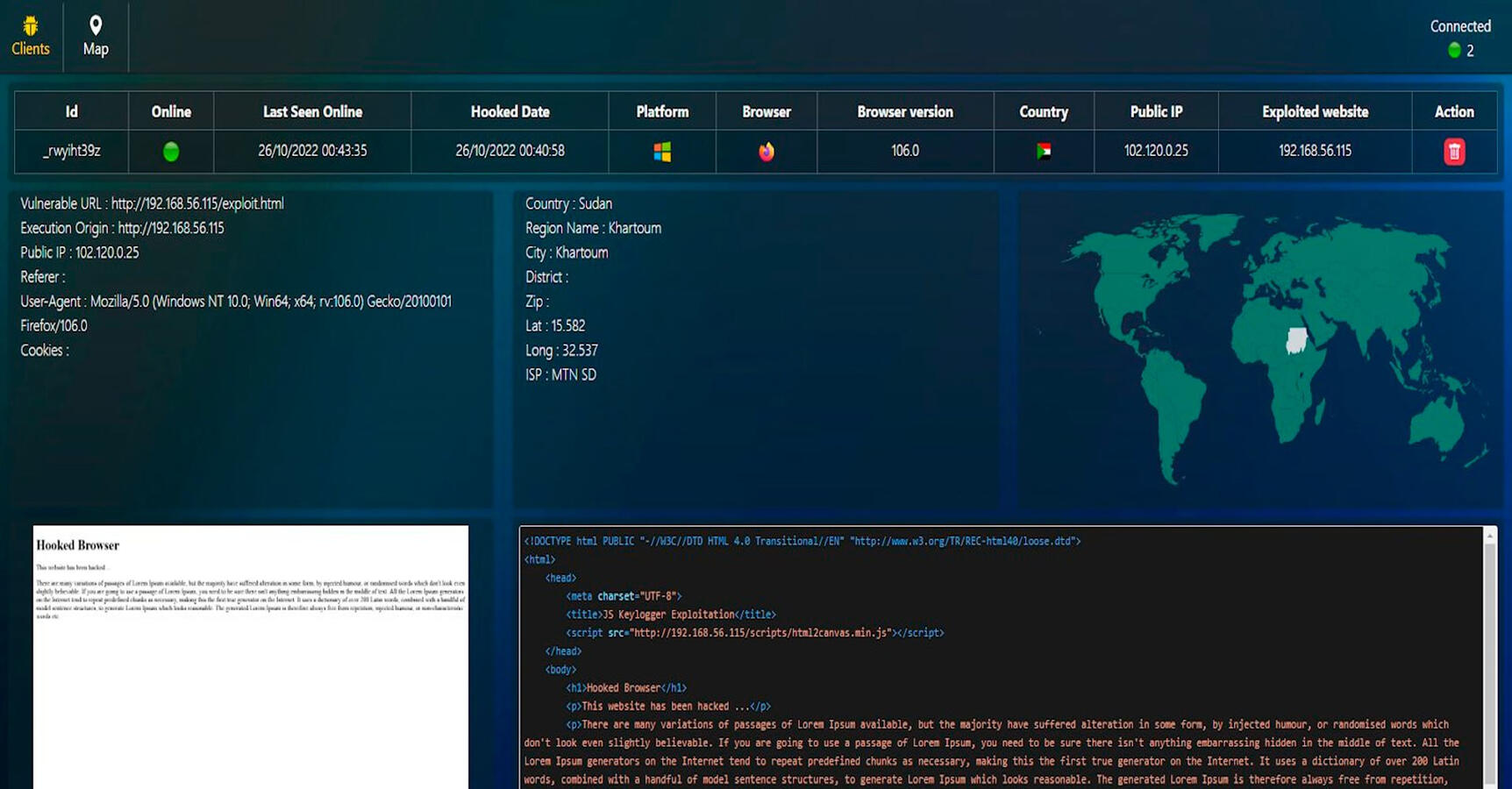
Task: Click the DOCTYPE line in source code
Action: 802,541
